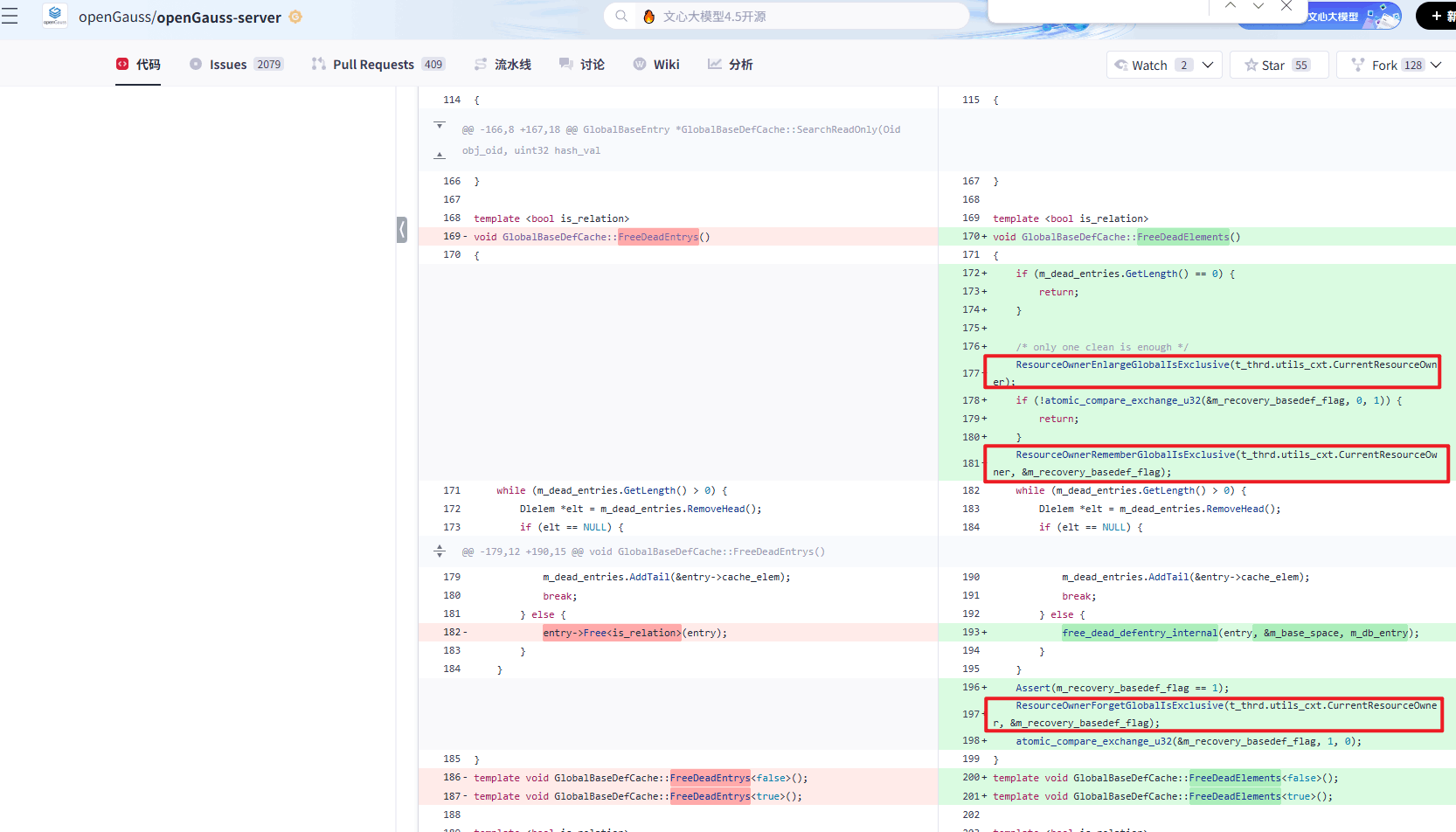Click the openGauss organization logo
This screenshot has width=1456, height=832.
coord(54,16)
